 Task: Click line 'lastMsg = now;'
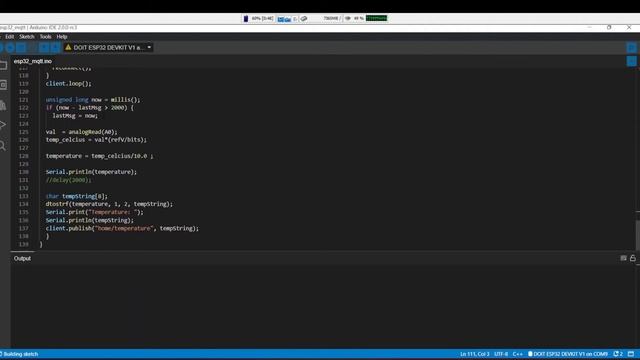(x=75, y=116)
